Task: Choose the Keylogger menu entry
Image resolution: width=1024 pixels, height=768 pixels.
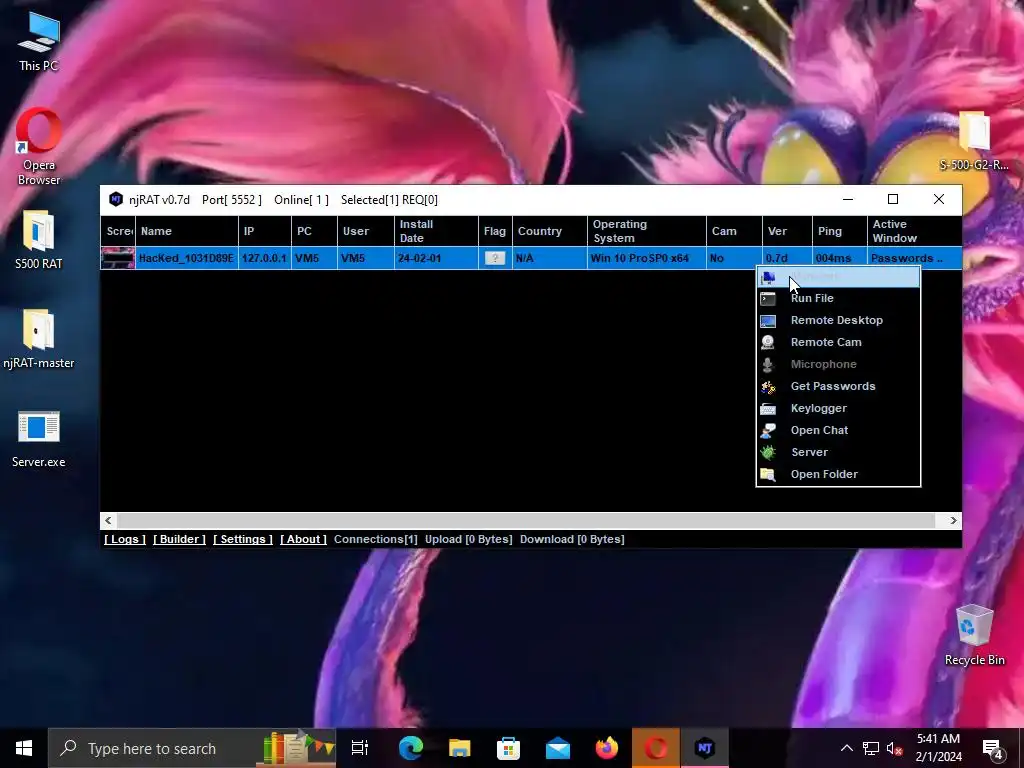Action: coord(838,408)
